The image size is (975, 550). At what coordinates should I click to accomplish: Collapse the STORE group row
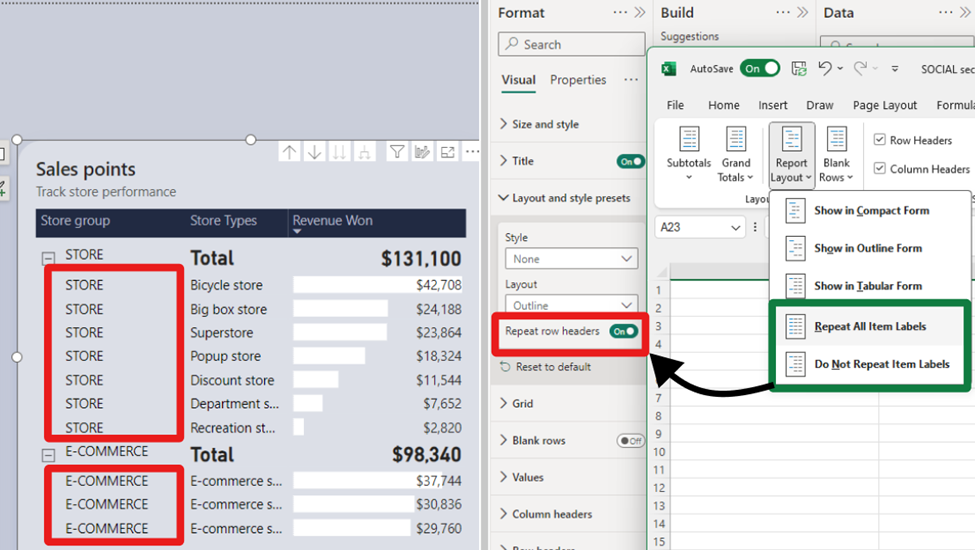[x=49, y=257]
